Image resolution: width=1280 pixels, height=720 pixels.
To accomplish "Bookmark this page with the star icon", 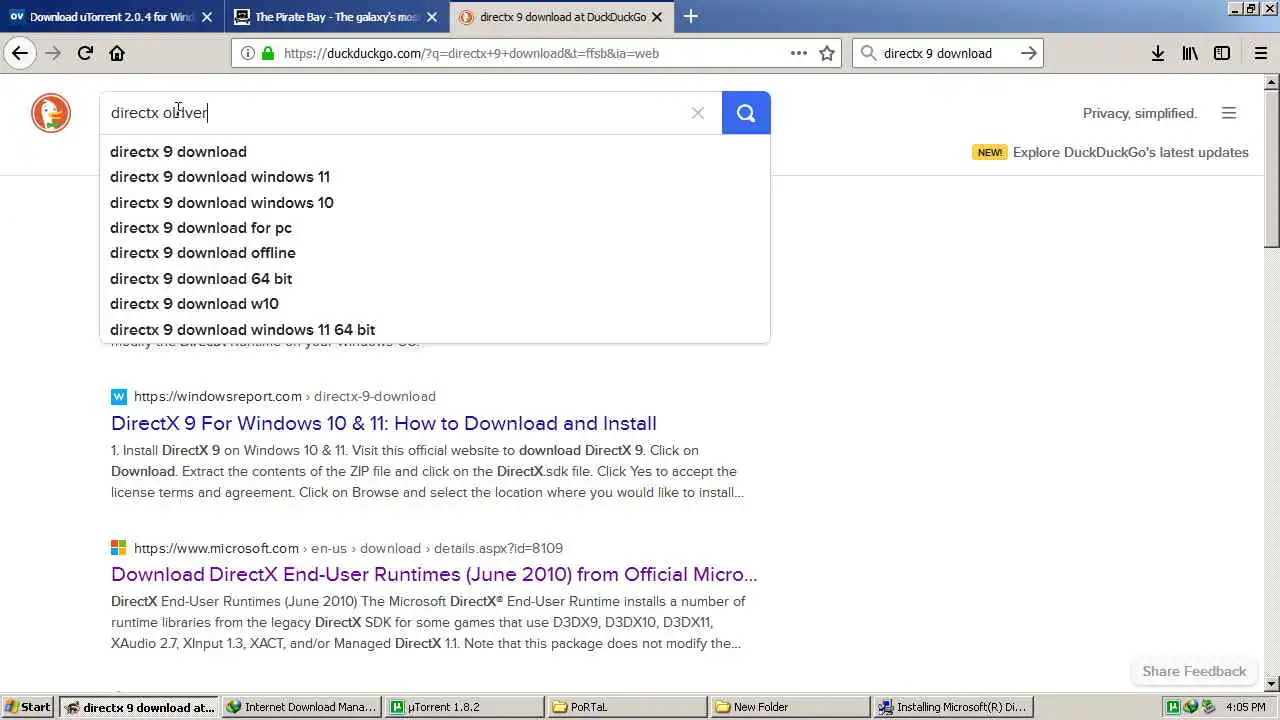I will [x=827, y=53].
